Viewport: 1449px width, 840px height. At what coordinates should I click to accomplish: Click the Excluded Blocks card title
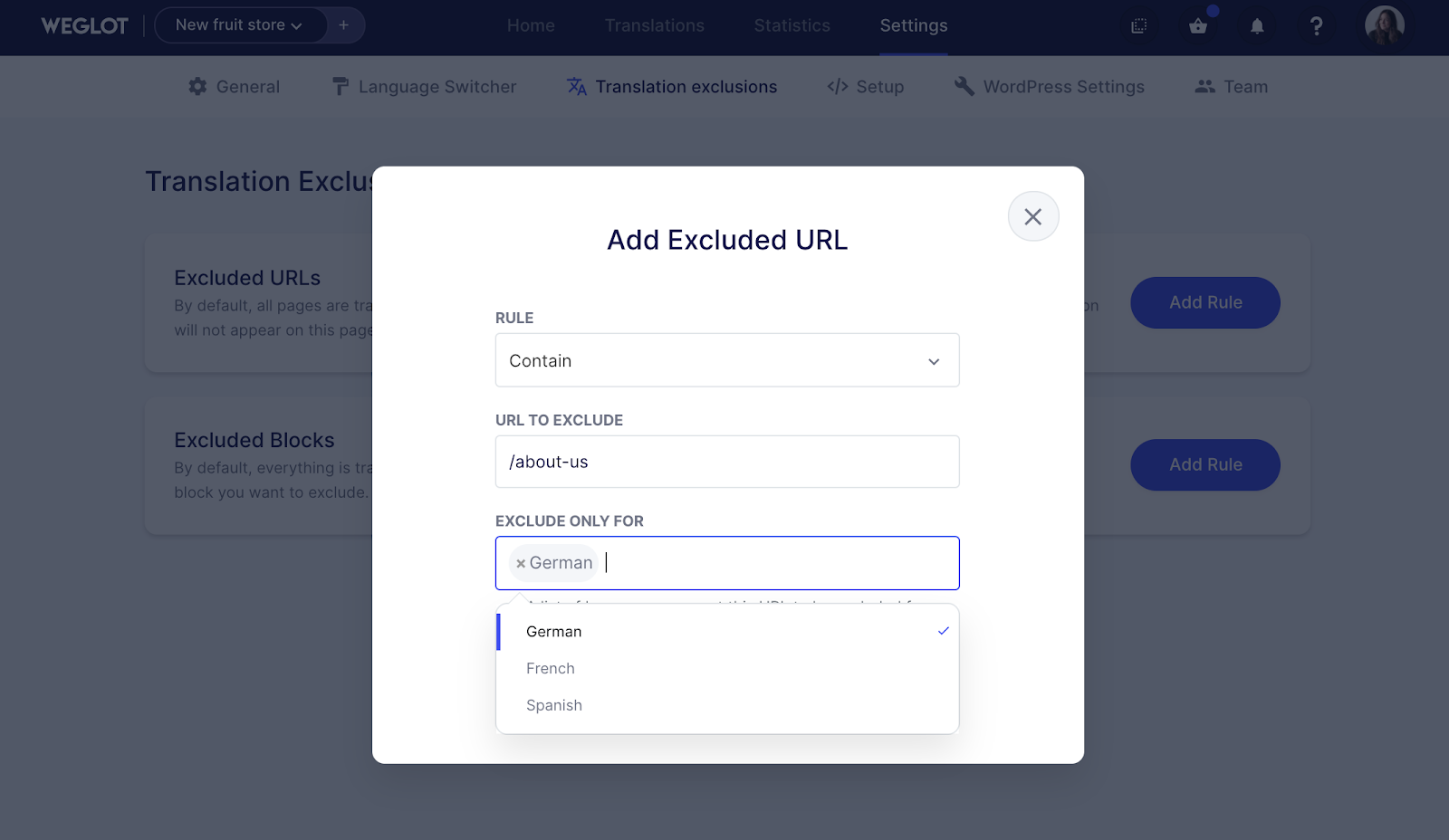click(254, 440)
